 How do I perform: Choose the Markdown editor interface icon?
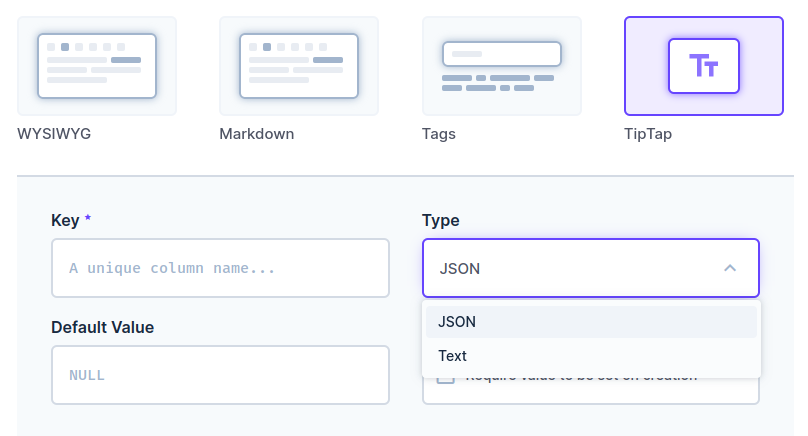click(299, 66)
